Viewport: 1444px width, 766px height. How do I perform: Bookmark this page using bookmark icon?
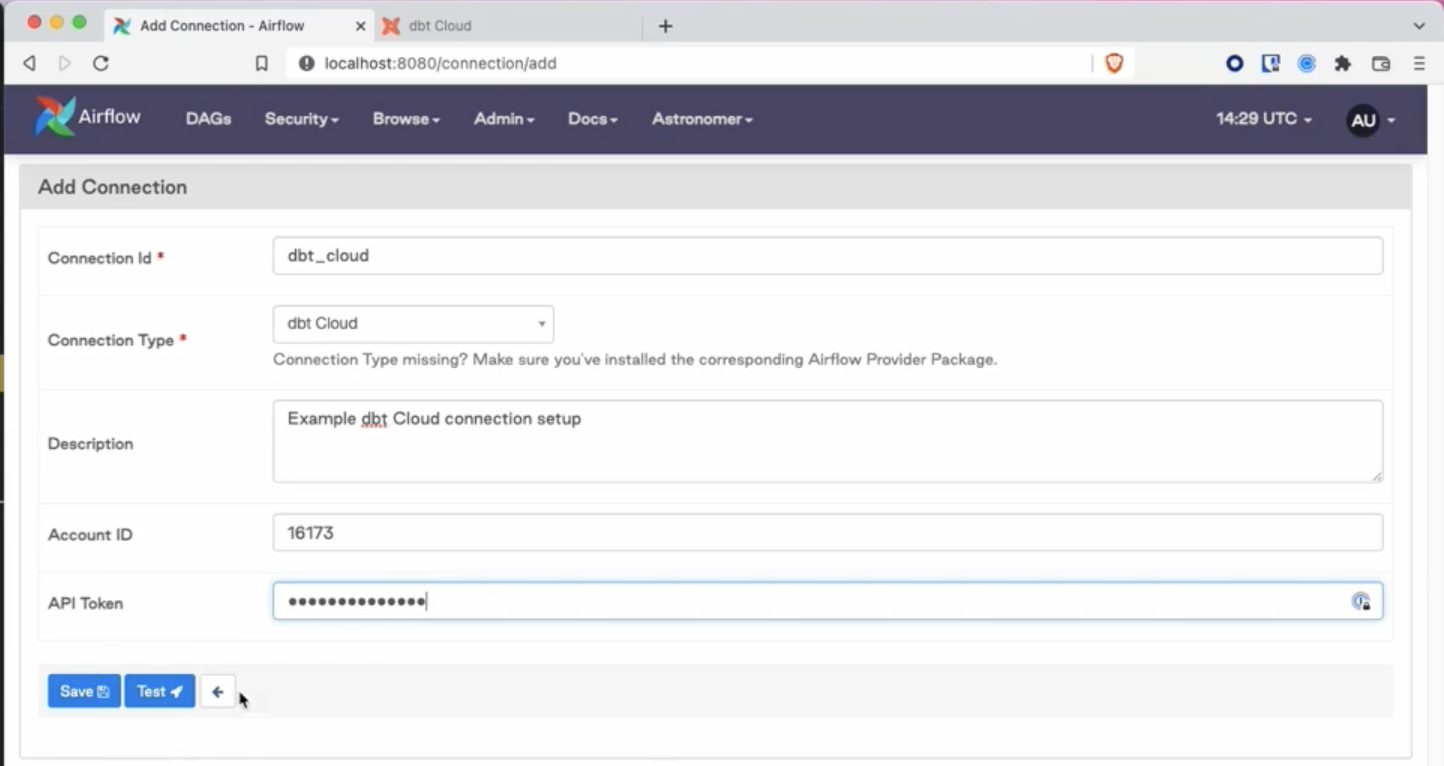pyautogui.click(x=262, y=63)
